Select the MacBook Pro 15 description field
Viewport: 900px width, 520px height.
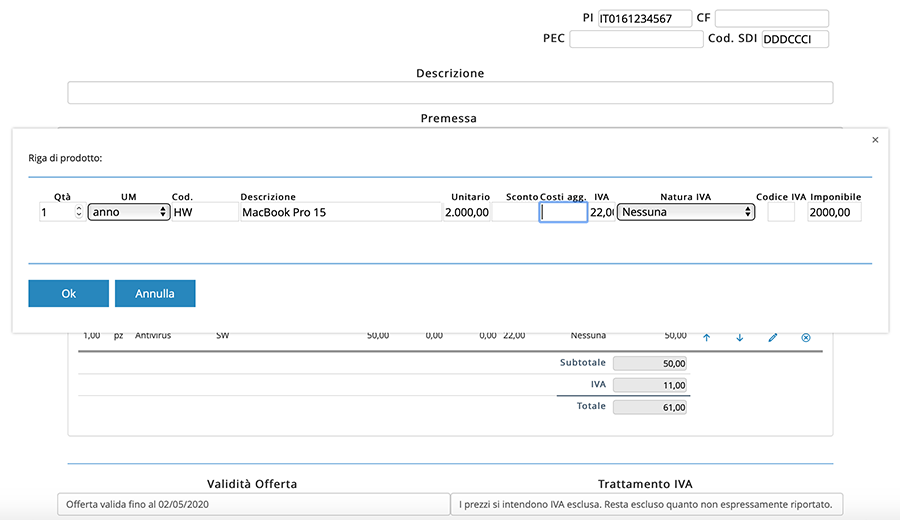tap(340, 212)
